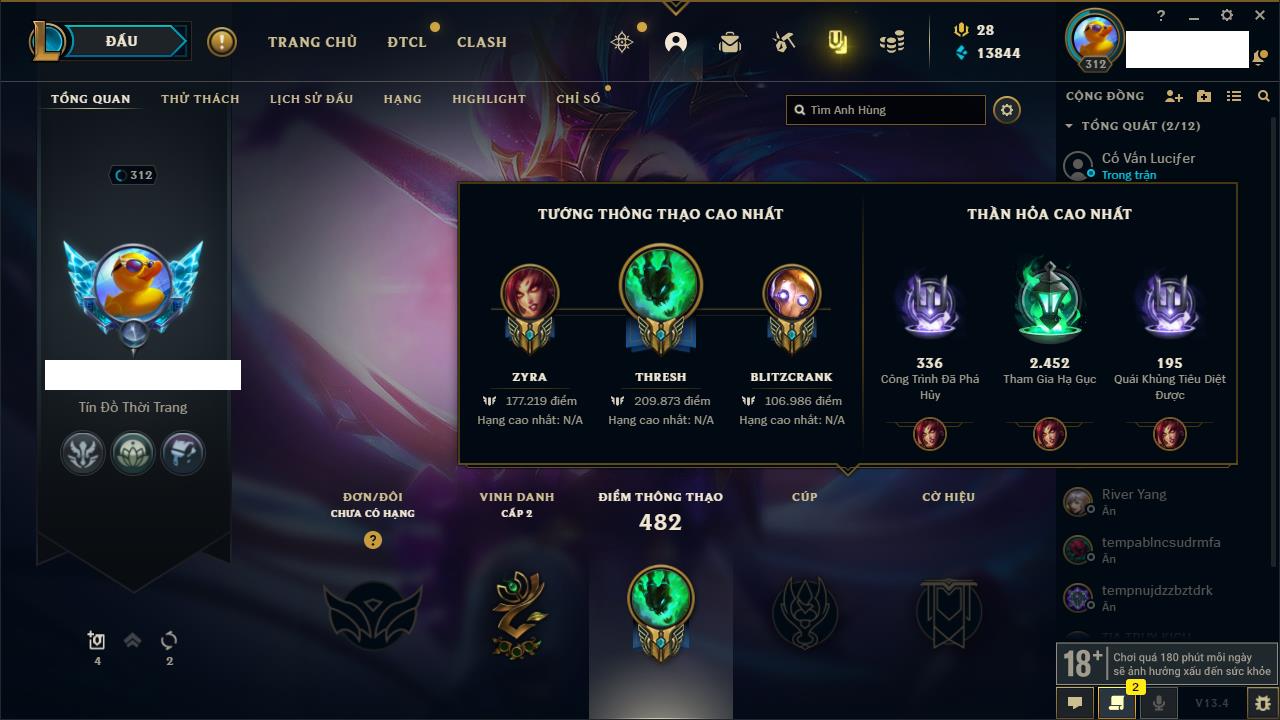The height and width of the screenshot is (720, 1280).
Task: Go to Trang Chủ
Action: (x=312, y=42)
